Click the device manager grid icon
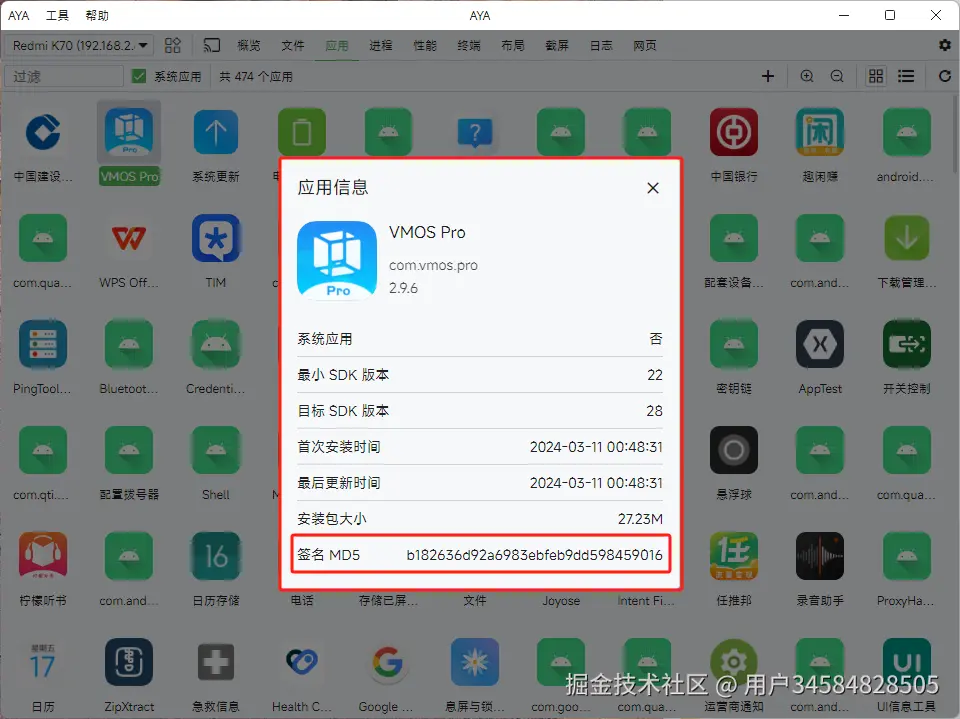960x719 pixels. 173,45
